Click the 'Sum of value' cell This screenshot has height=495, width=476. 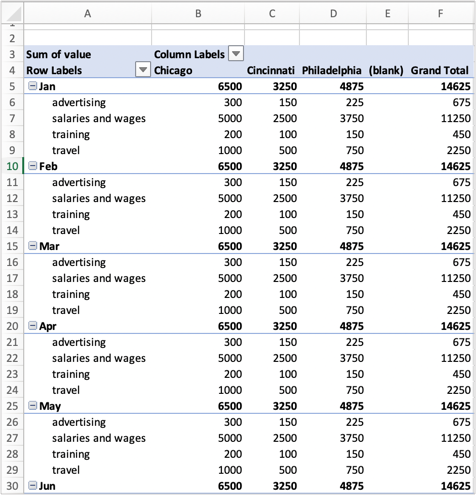click(59, 54)
